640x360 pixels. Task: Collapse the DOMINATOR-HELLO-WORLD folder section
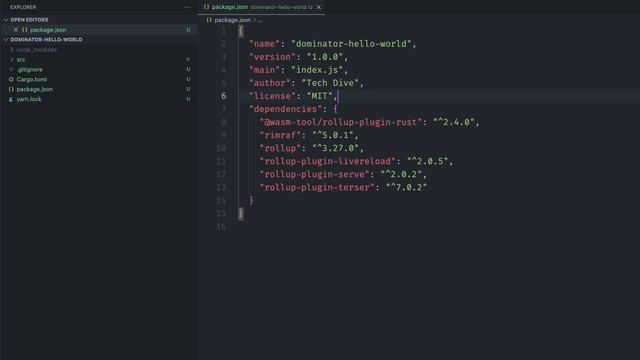(6, 40)
